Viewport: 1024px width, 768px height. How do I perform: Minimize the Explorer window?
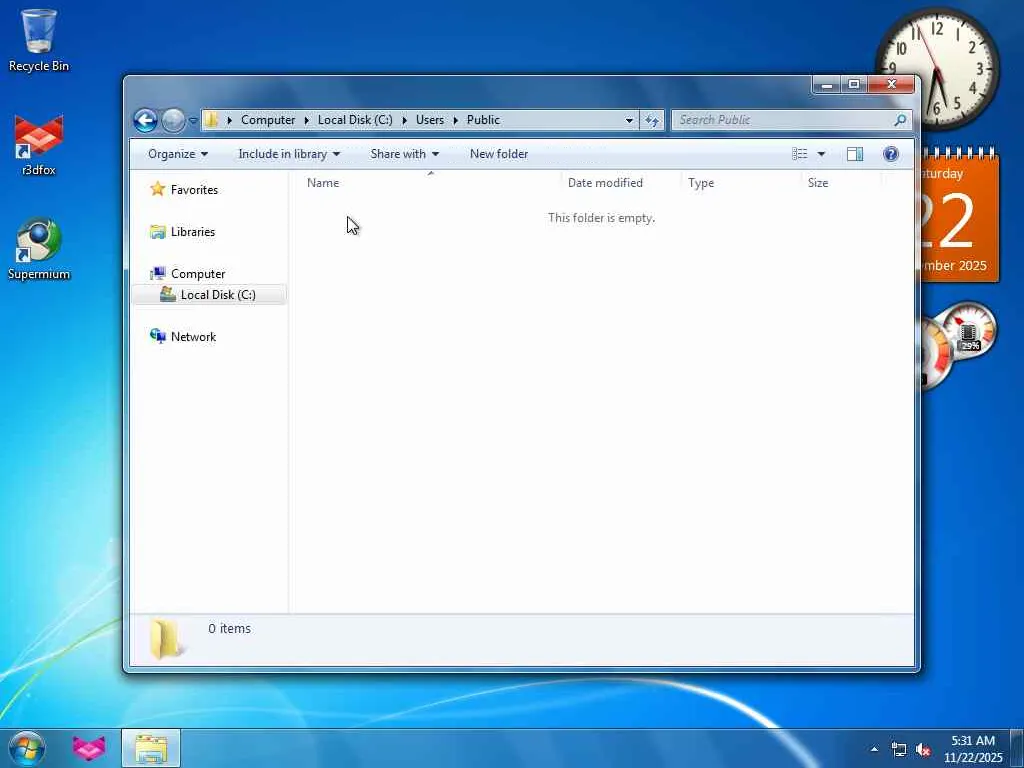(827, 85)
